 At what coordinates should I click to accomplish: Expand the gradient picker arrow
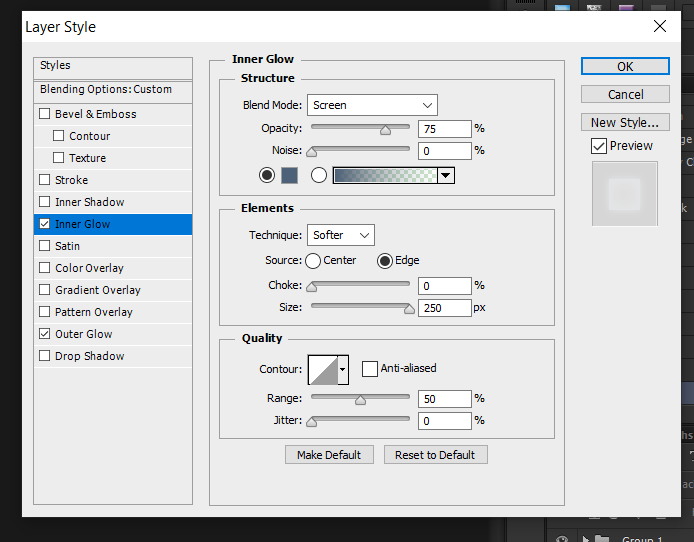coord(446,175)
